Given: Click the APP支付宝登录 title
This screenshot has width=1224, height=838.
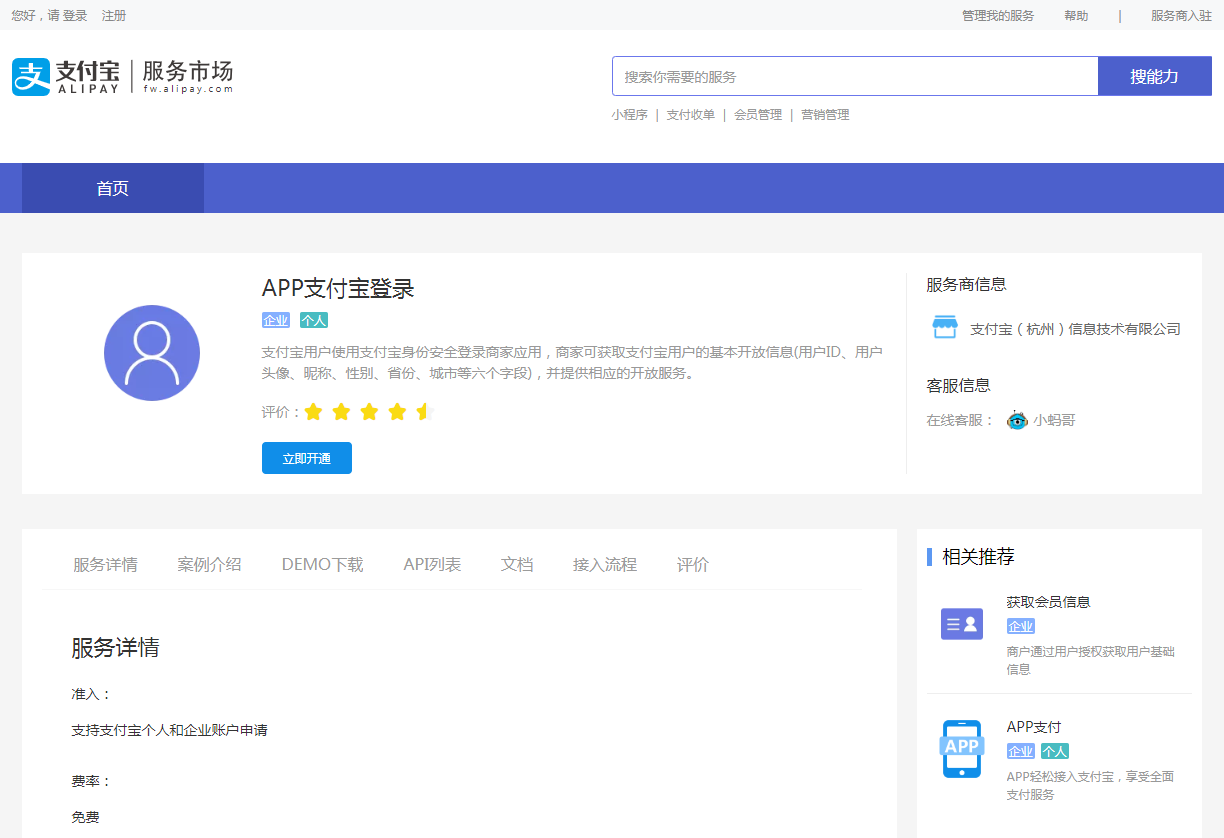Looking at the screenshot, I should 338,288.
